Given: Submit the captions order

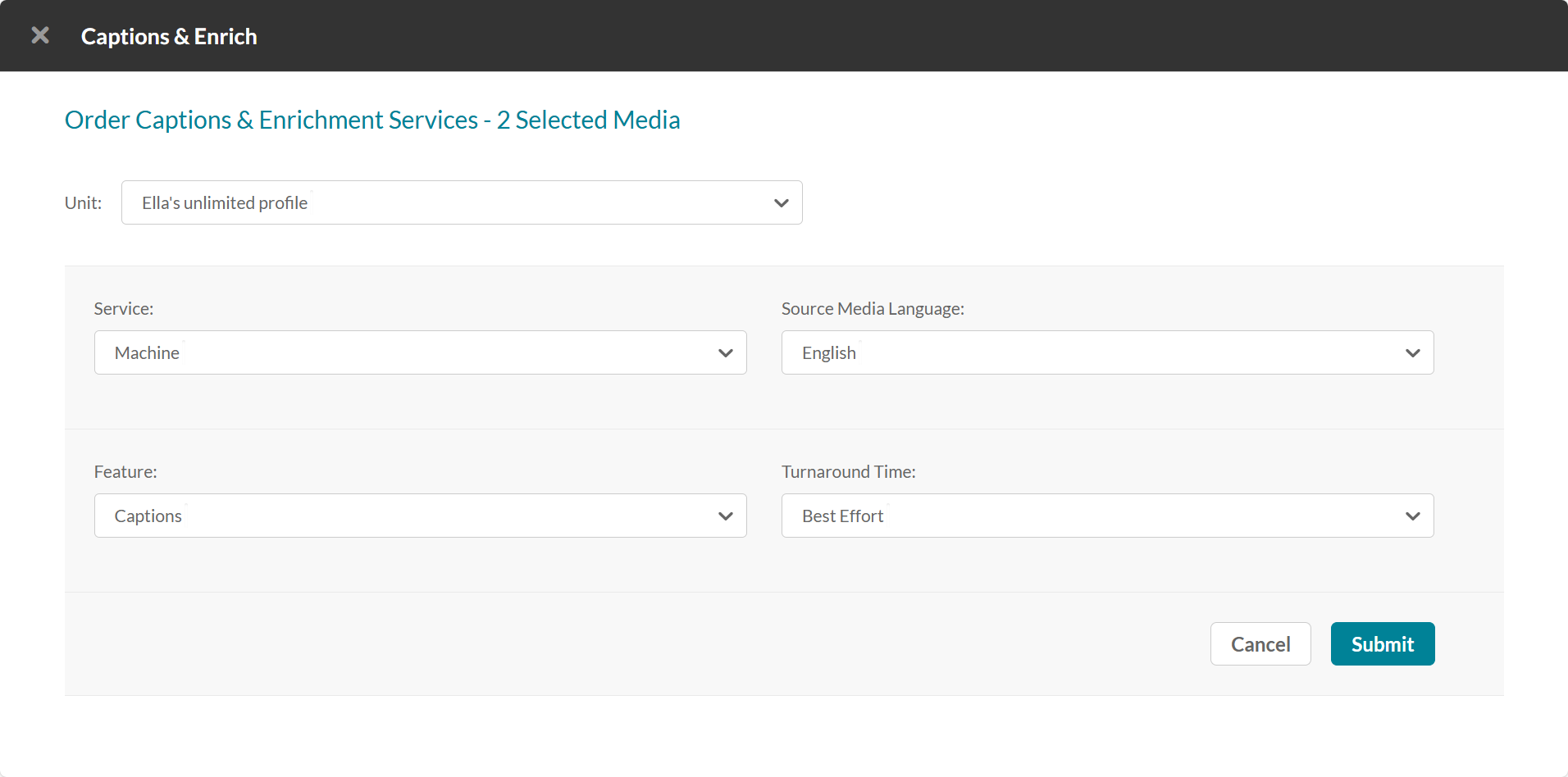Looking at the screenshot, I should coord(1382,644).
